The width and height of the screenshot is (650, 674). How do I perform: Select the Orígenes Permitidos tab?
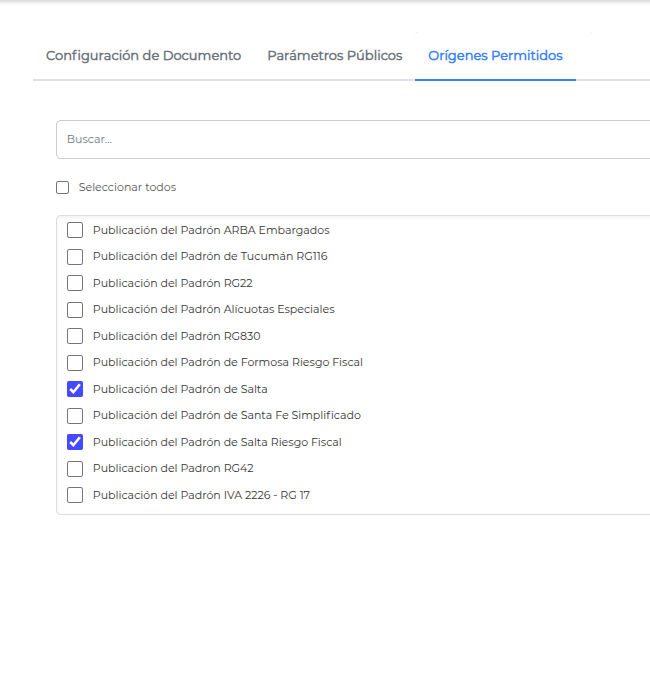pyautogui.click(x=495, y=56)
